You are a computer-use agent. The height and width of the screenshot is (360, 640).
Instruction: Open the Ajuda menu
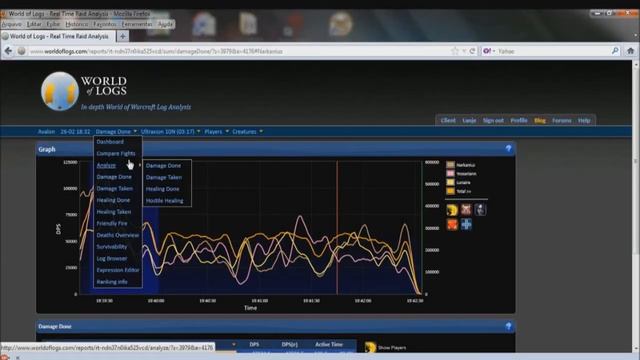click(x=165, y=24)
